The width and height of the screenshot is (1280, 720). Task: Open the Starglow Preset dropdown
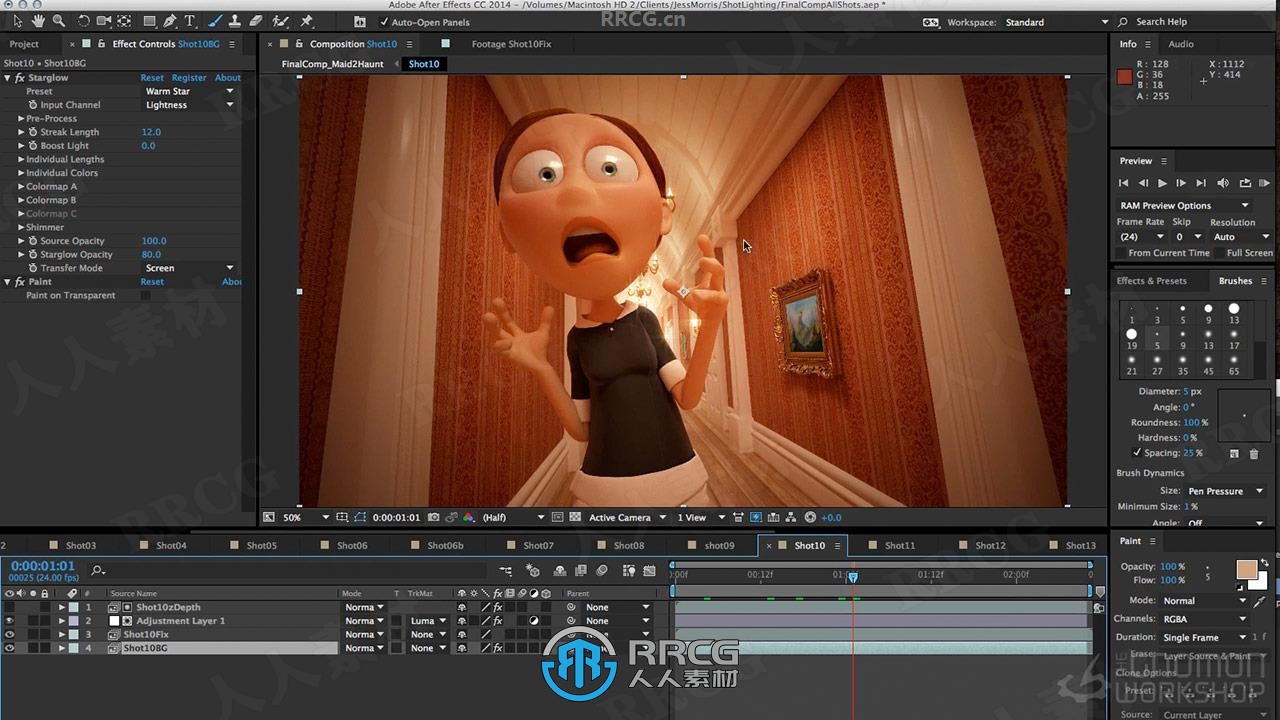pyautogui.click(x=189, y=91)
